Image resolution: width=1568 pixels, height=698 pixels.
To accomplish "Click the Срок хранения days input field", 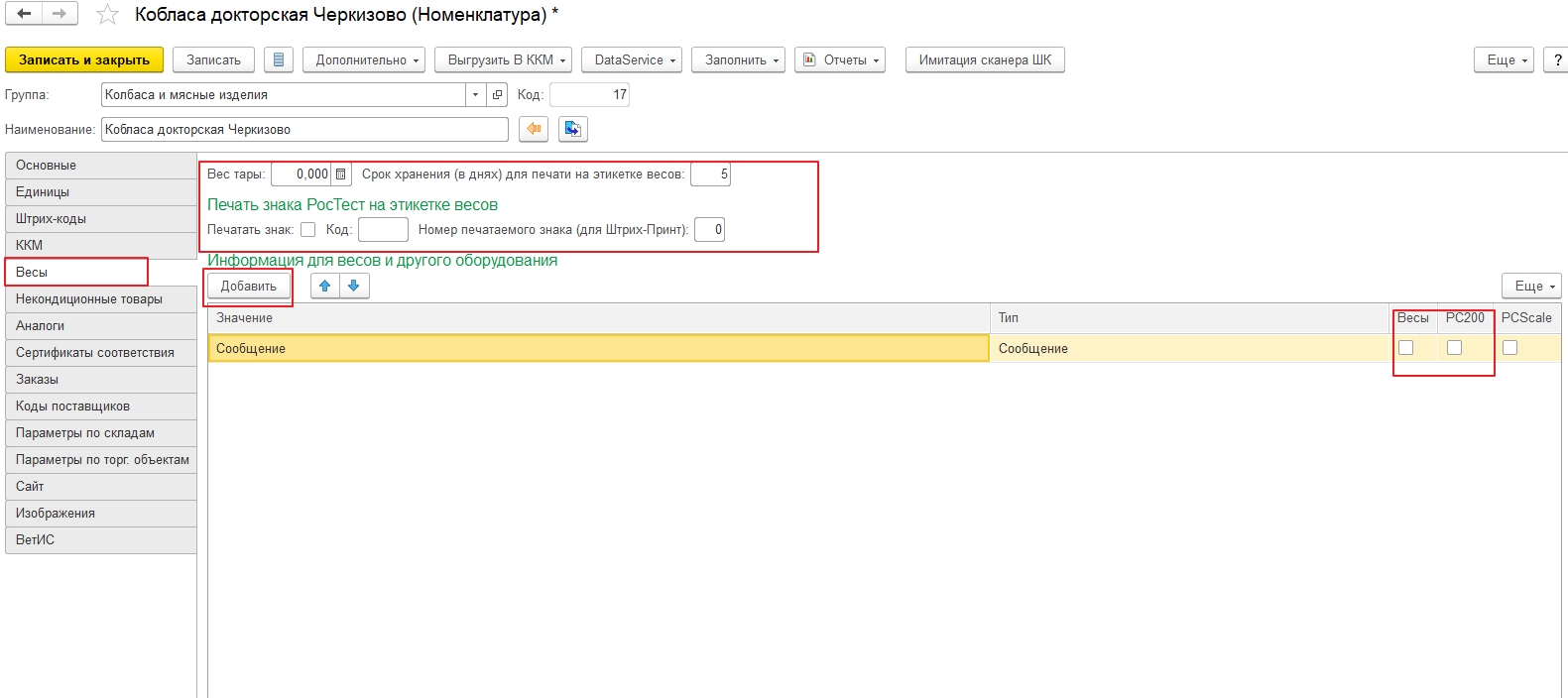I will point(710,174).
